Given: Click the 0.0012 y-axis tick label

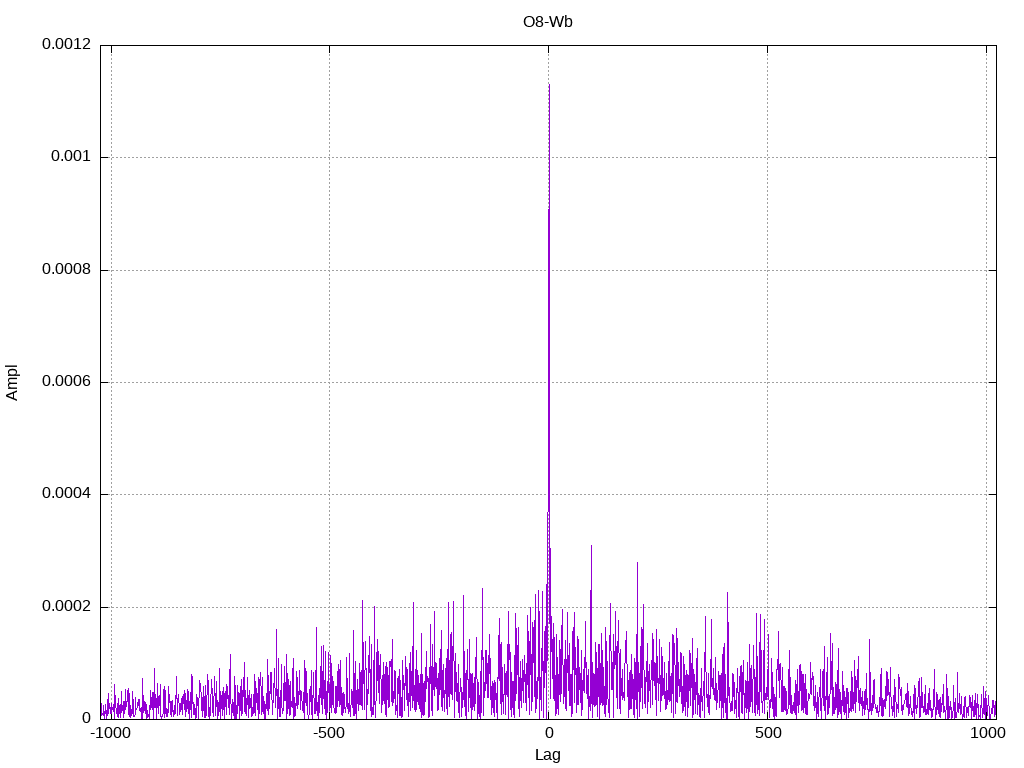Looking at the screenshot, I should pos(67,44).
